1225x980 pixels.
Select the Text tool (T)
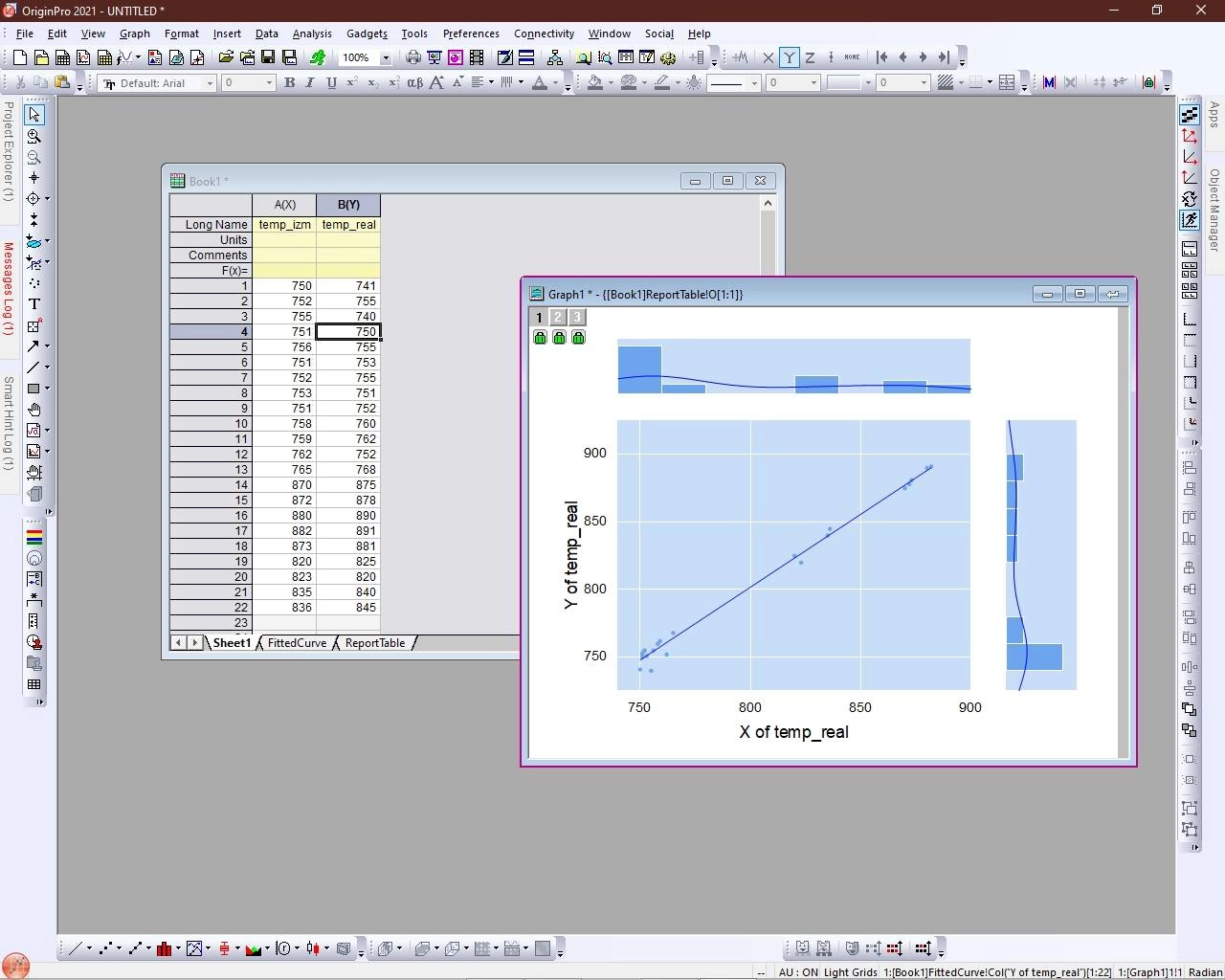[34, 304]
